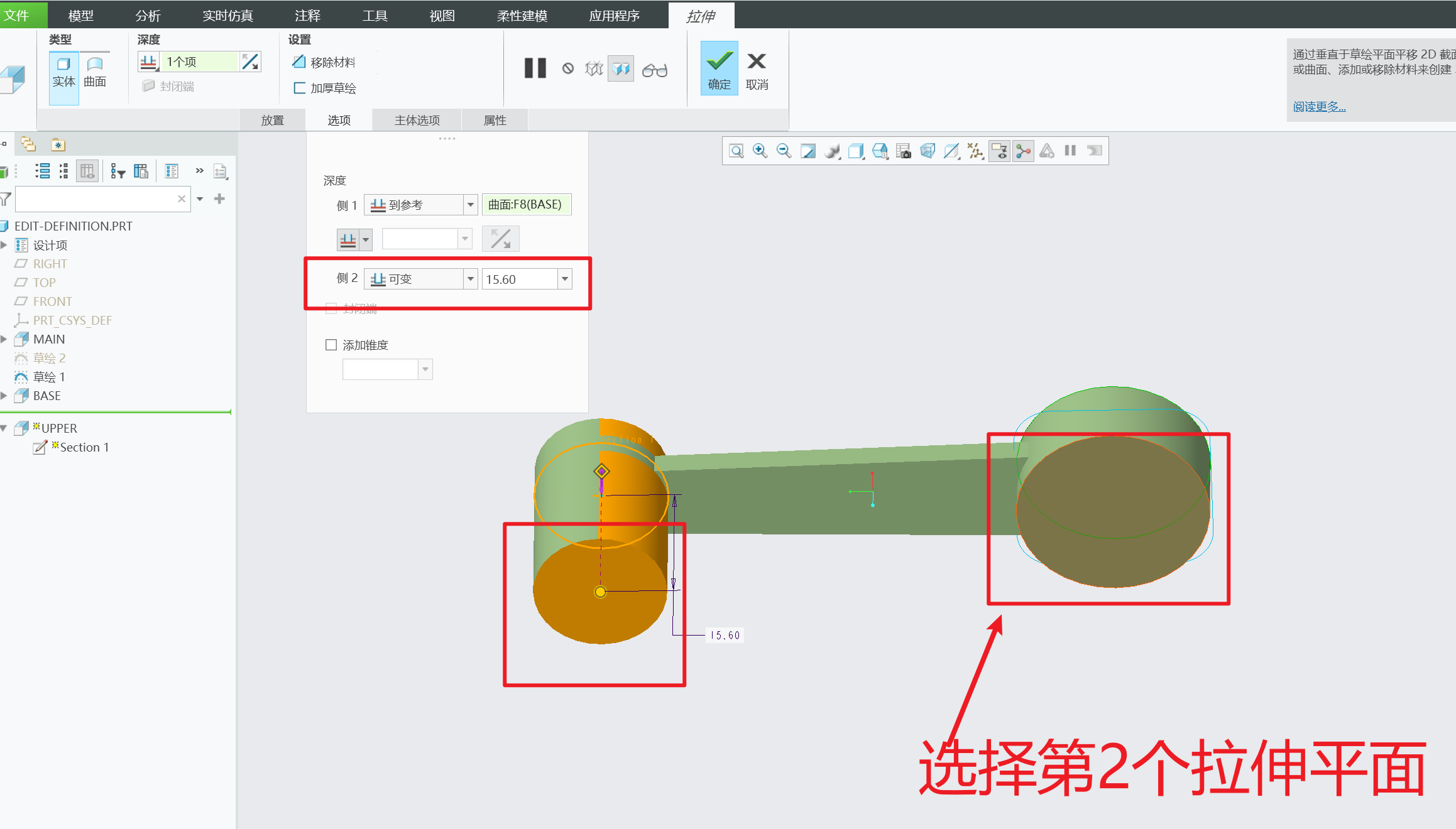Open Side 1 depth type dropdown
This screenshot has height=829, width=1456.
(x=470, y=205)
